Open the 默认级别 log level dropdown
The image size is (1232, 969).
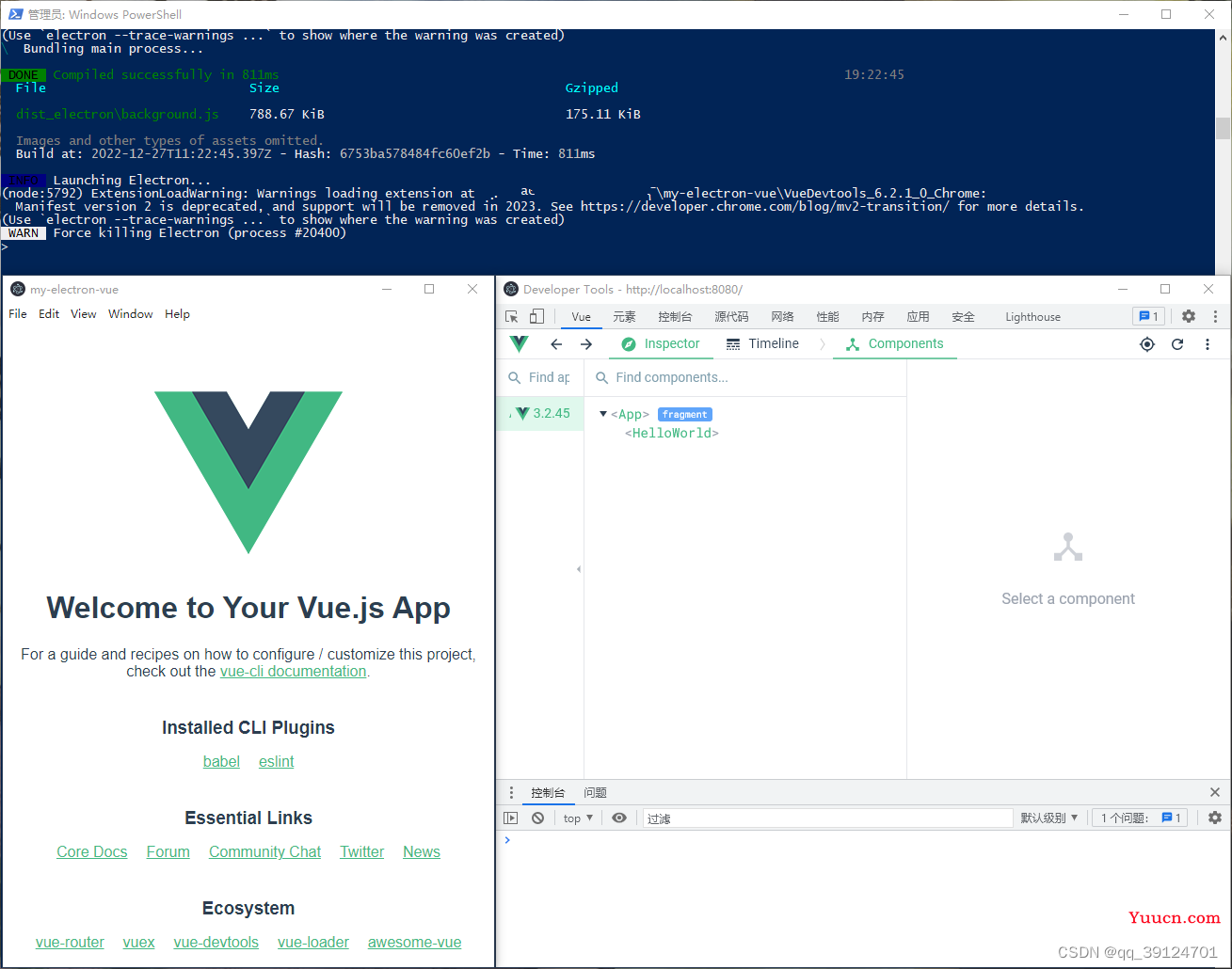click(x=1048, y=818)
